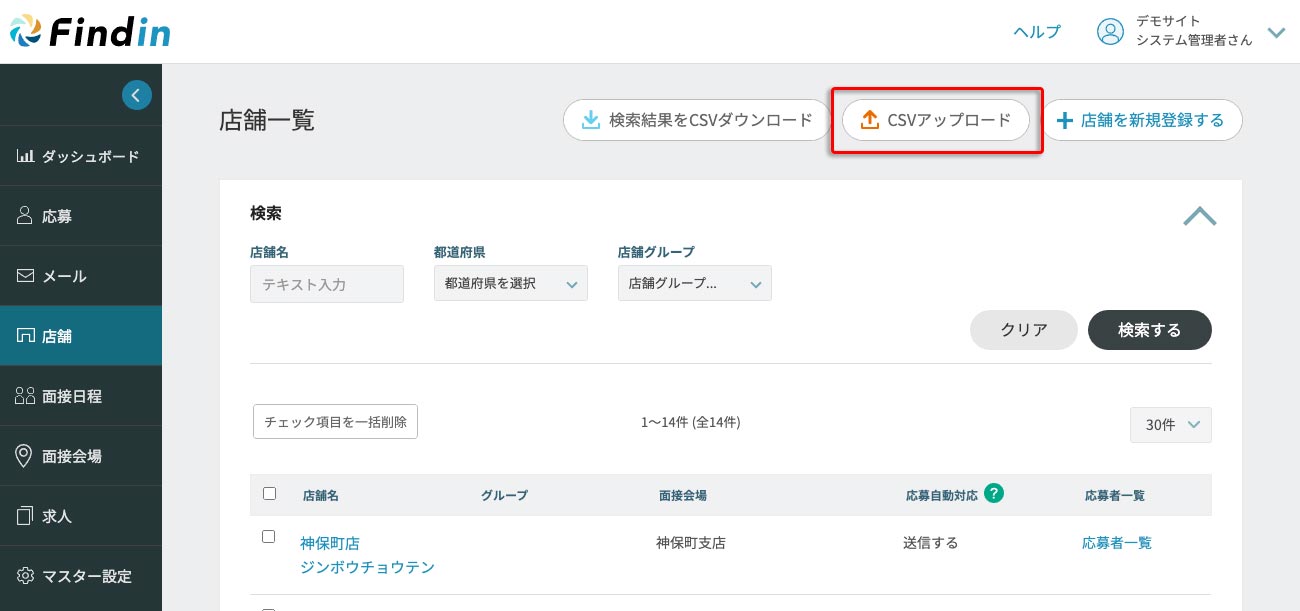The image size is (1300, 611).
Task: Collapse the 検索 panel with chevron
Action: pyautogui.click(x=1199, y=216)
